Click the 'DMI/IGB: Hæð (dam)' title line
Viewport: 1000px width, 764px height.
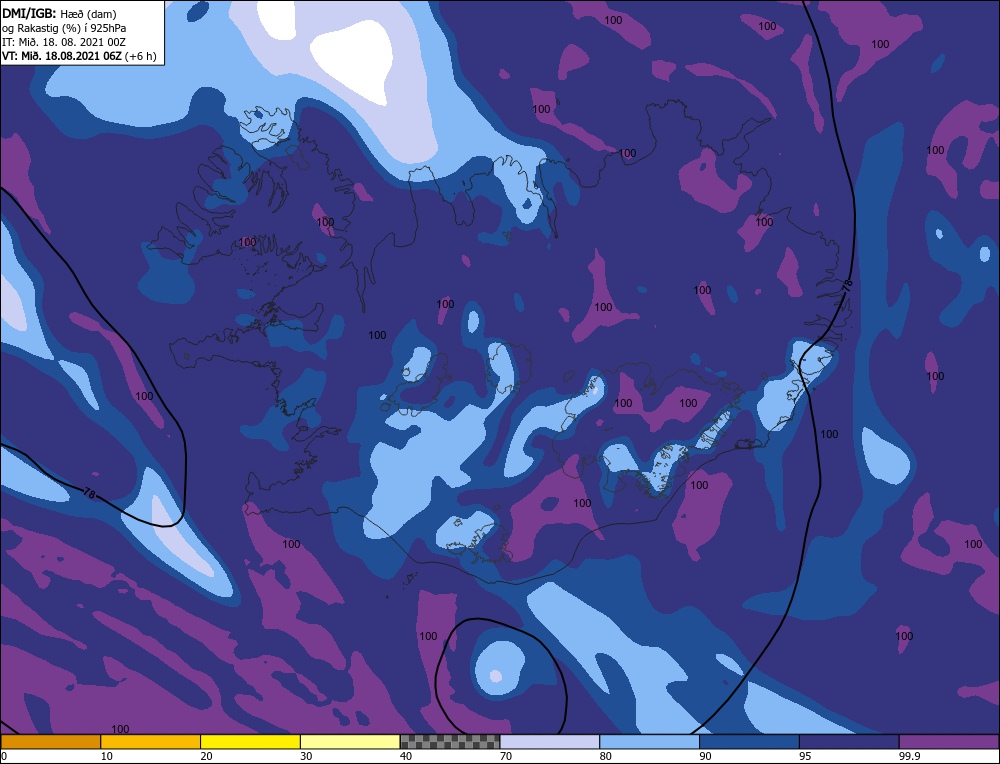coord(59,13)
